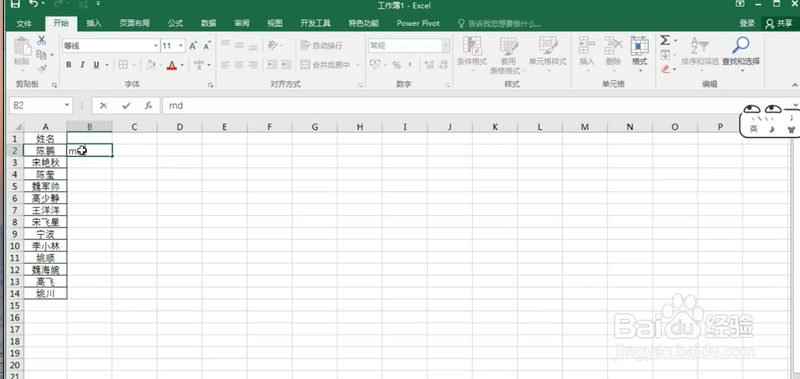Screen dimensions: 800x379
Task: Click the Wrap Text (自动换行) button
Action: pos(321,46)
